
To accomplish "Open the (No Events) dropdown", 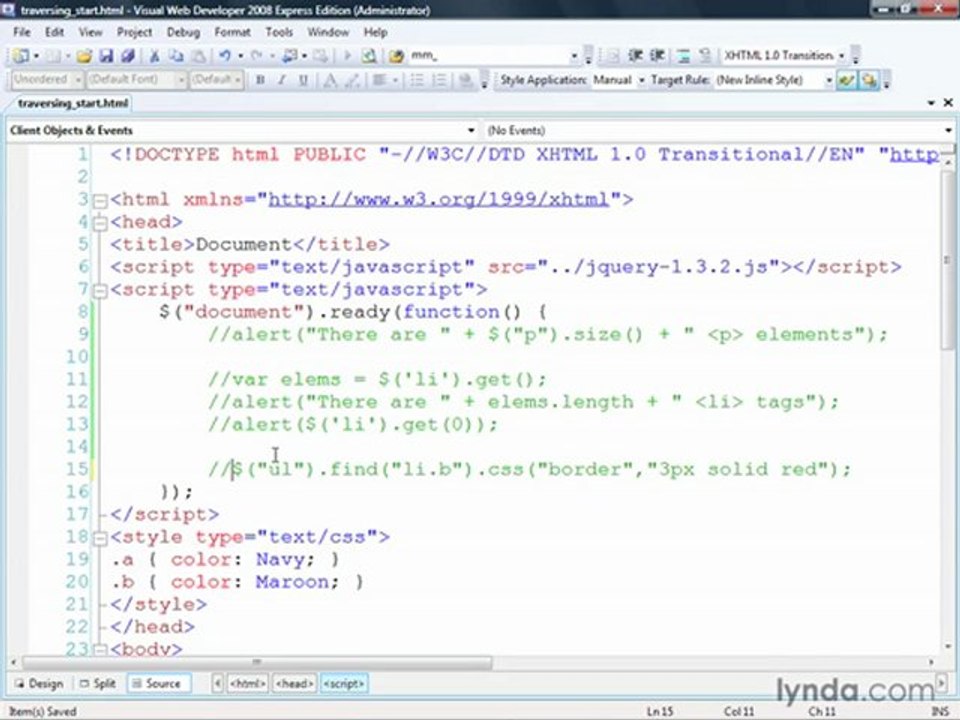I will (948, 130).
